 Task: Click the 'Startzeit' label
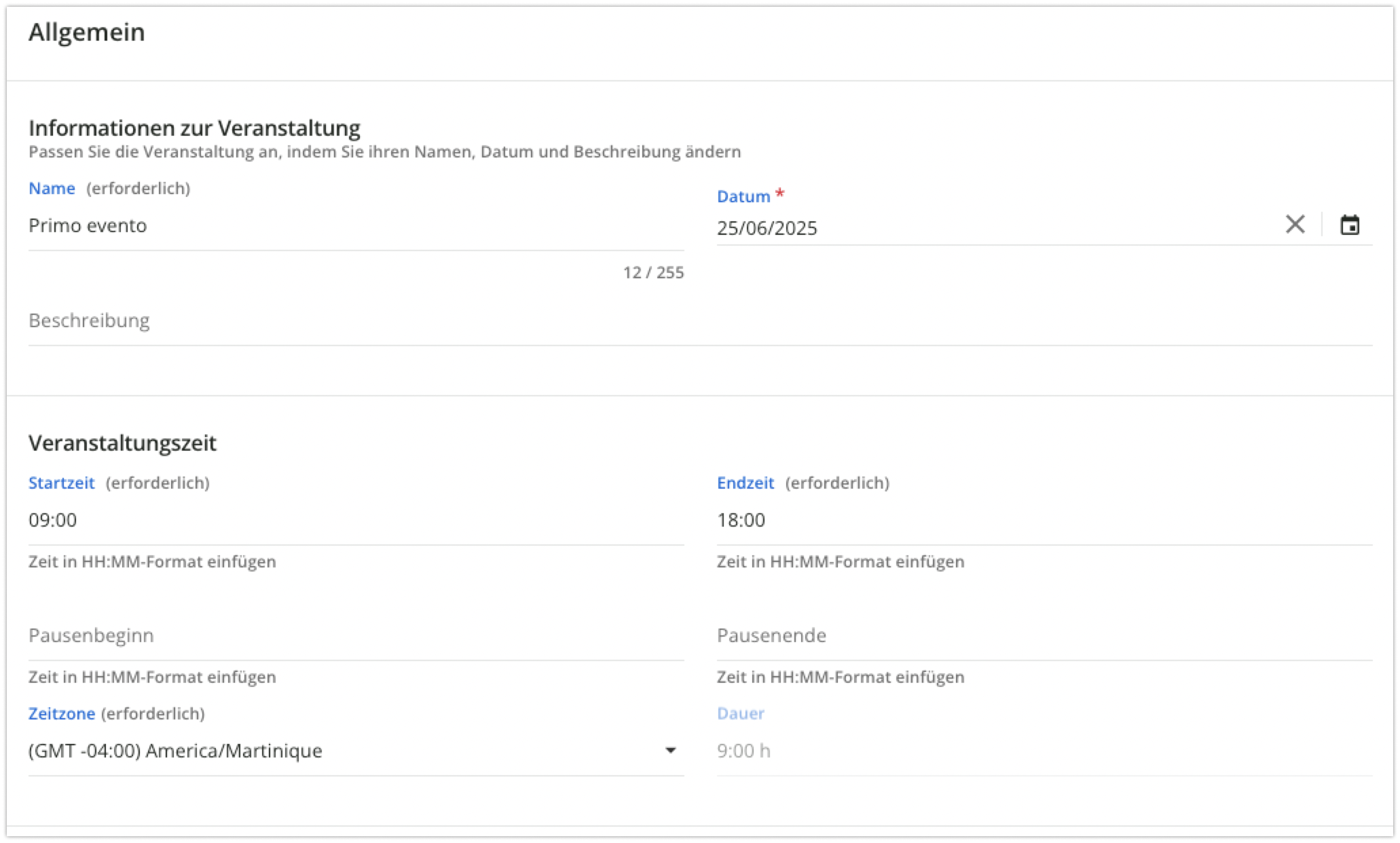coord(62,483)
